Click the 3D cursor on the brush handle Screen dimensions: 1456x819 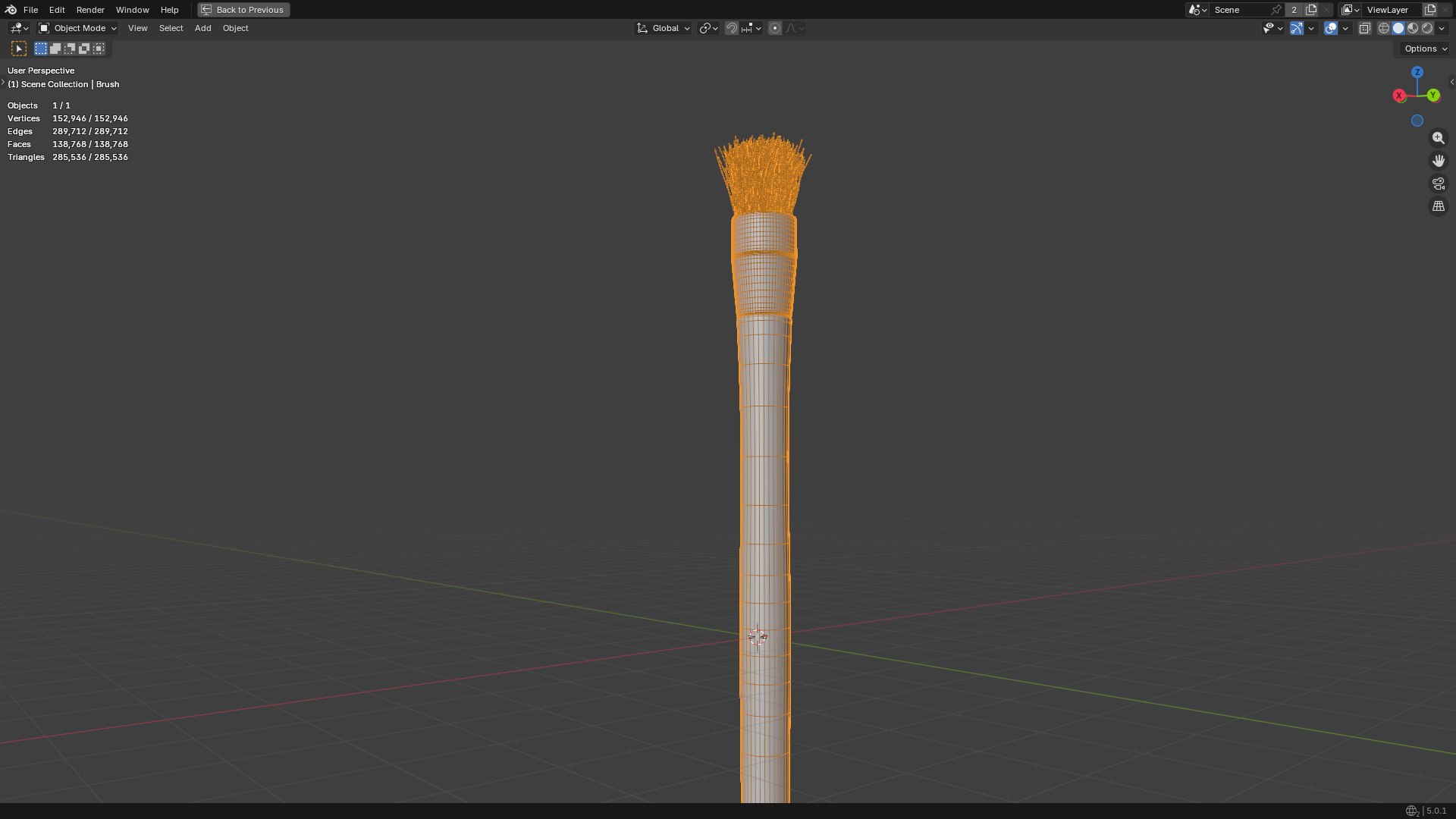(x=758, y=637)
